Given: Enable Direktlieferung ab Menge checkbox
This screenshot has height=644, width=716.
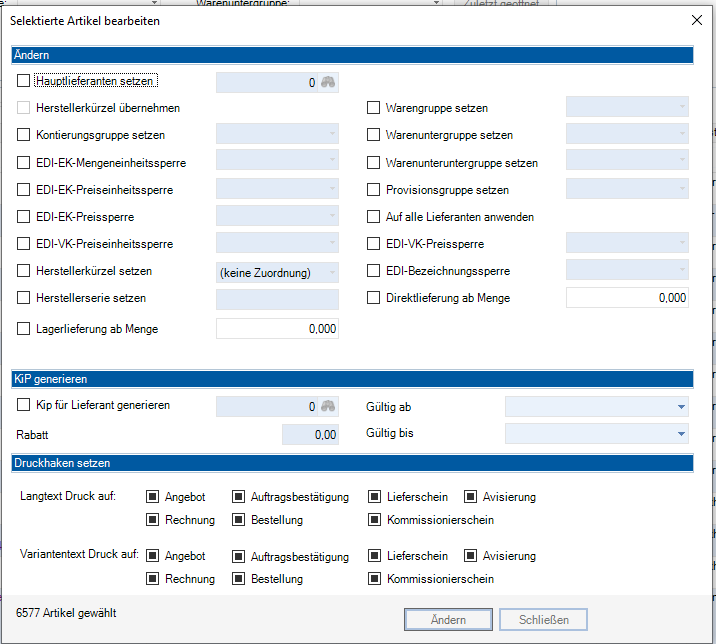Looking at the screenshot, I should click(374, 298).
